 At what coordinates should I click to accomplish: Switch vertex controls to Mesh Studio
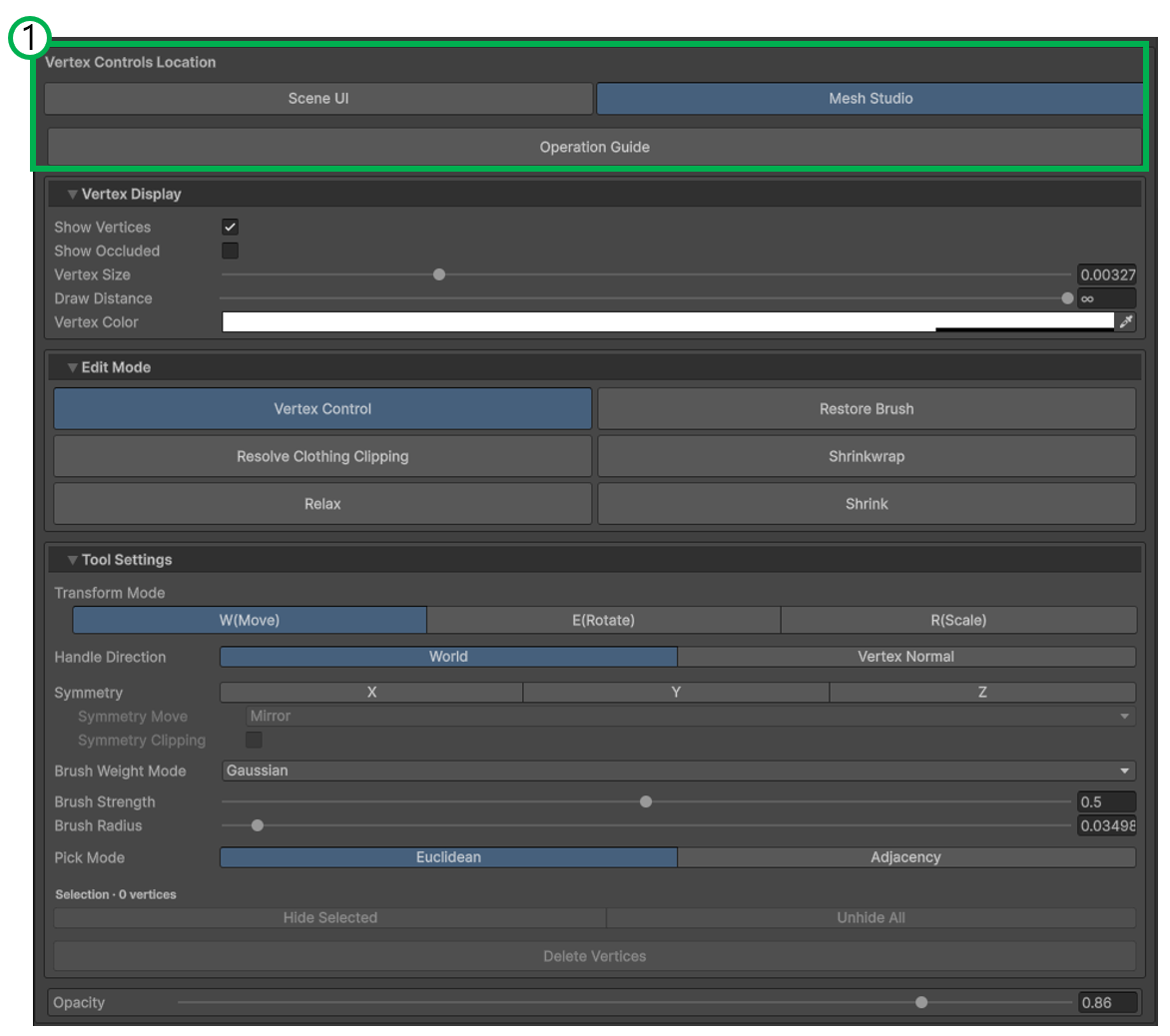[871, 99]
